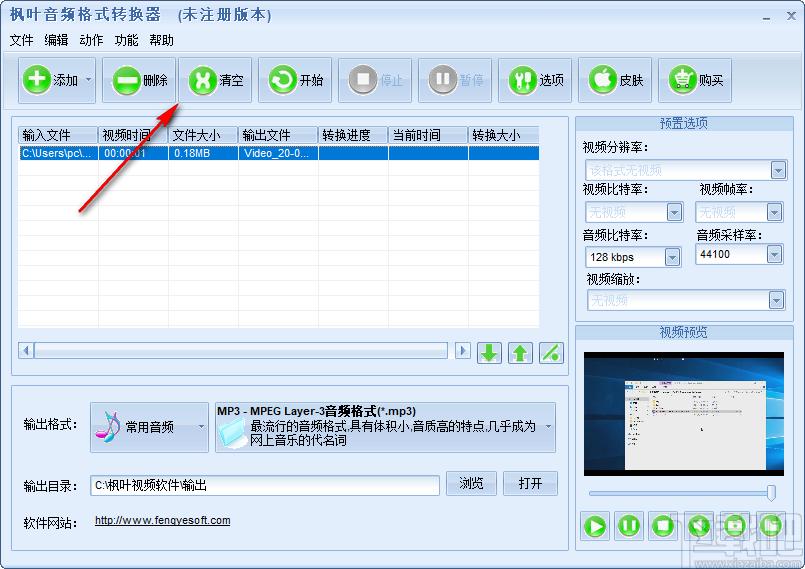Click the 打开 open folder button
Image resolution: width=805 pixels, height=569 pixels.
click(x=530, y=483)
